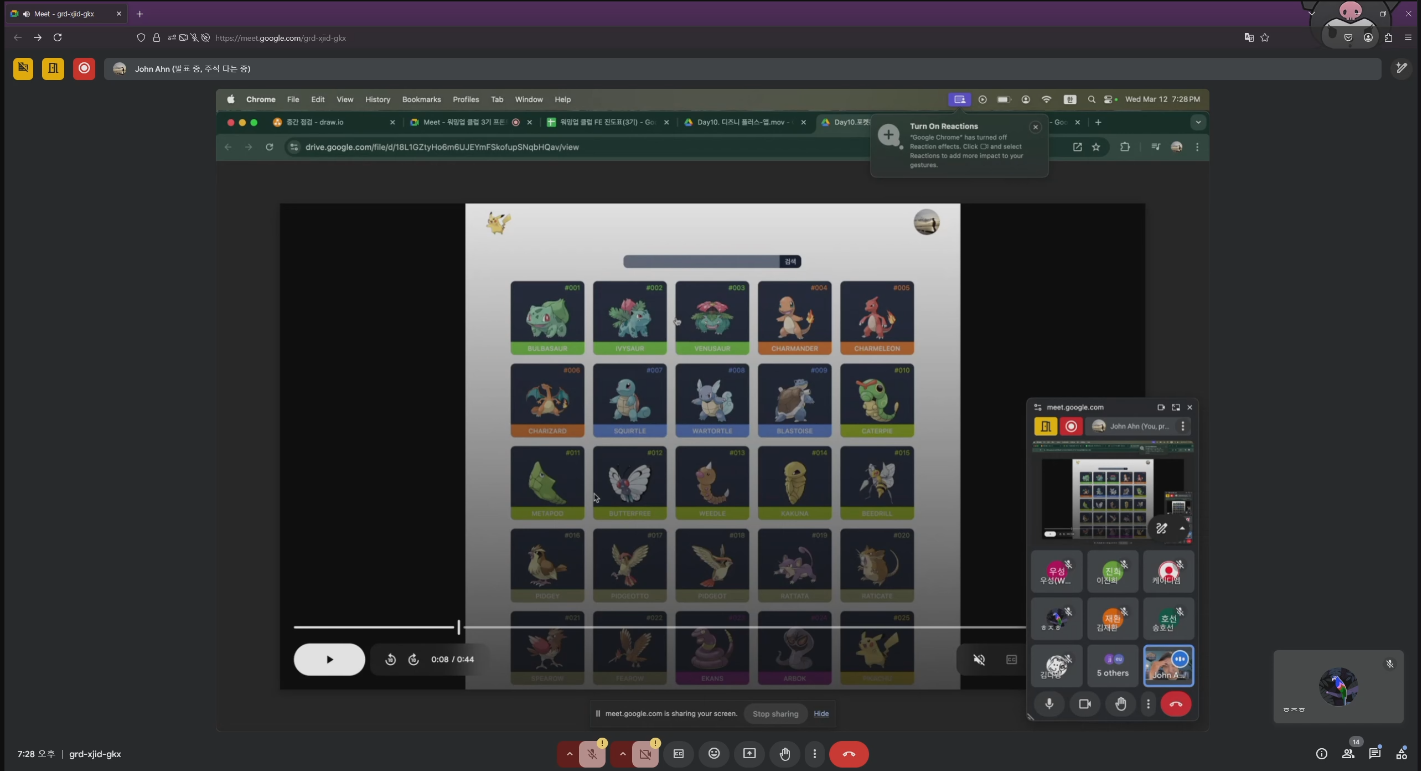Open the emoji reactions button
Screen dimensions: 1421x771
coord(714,754)
